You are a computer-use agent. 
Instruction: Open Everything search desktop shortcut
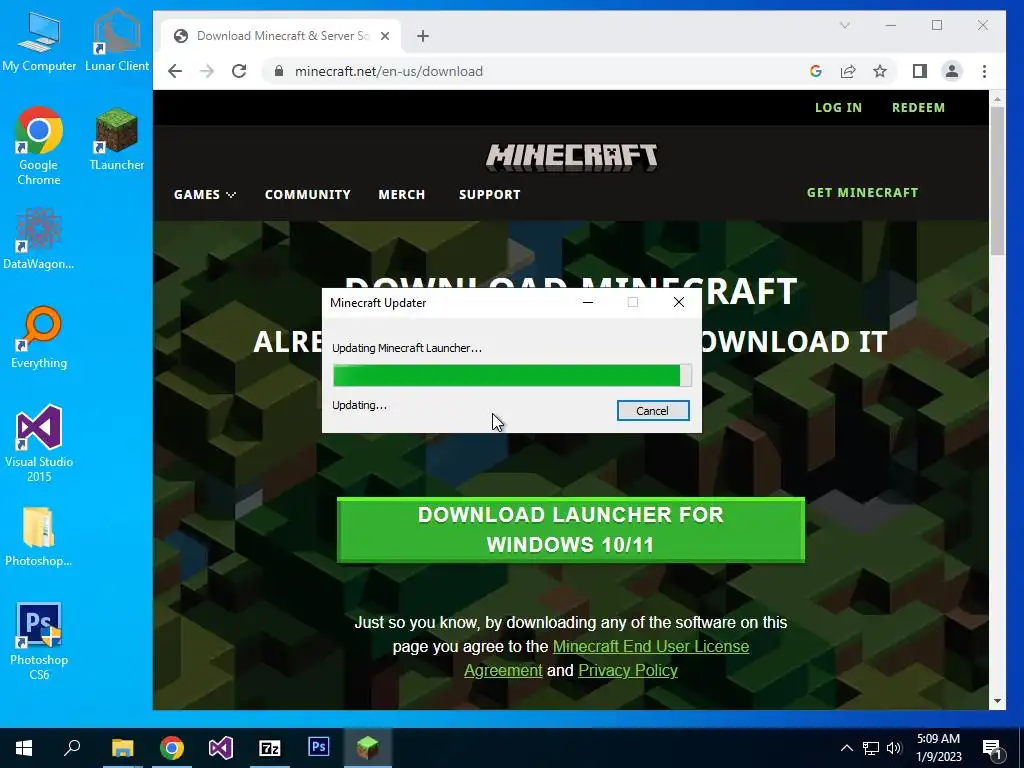click(x=39, y=338)
